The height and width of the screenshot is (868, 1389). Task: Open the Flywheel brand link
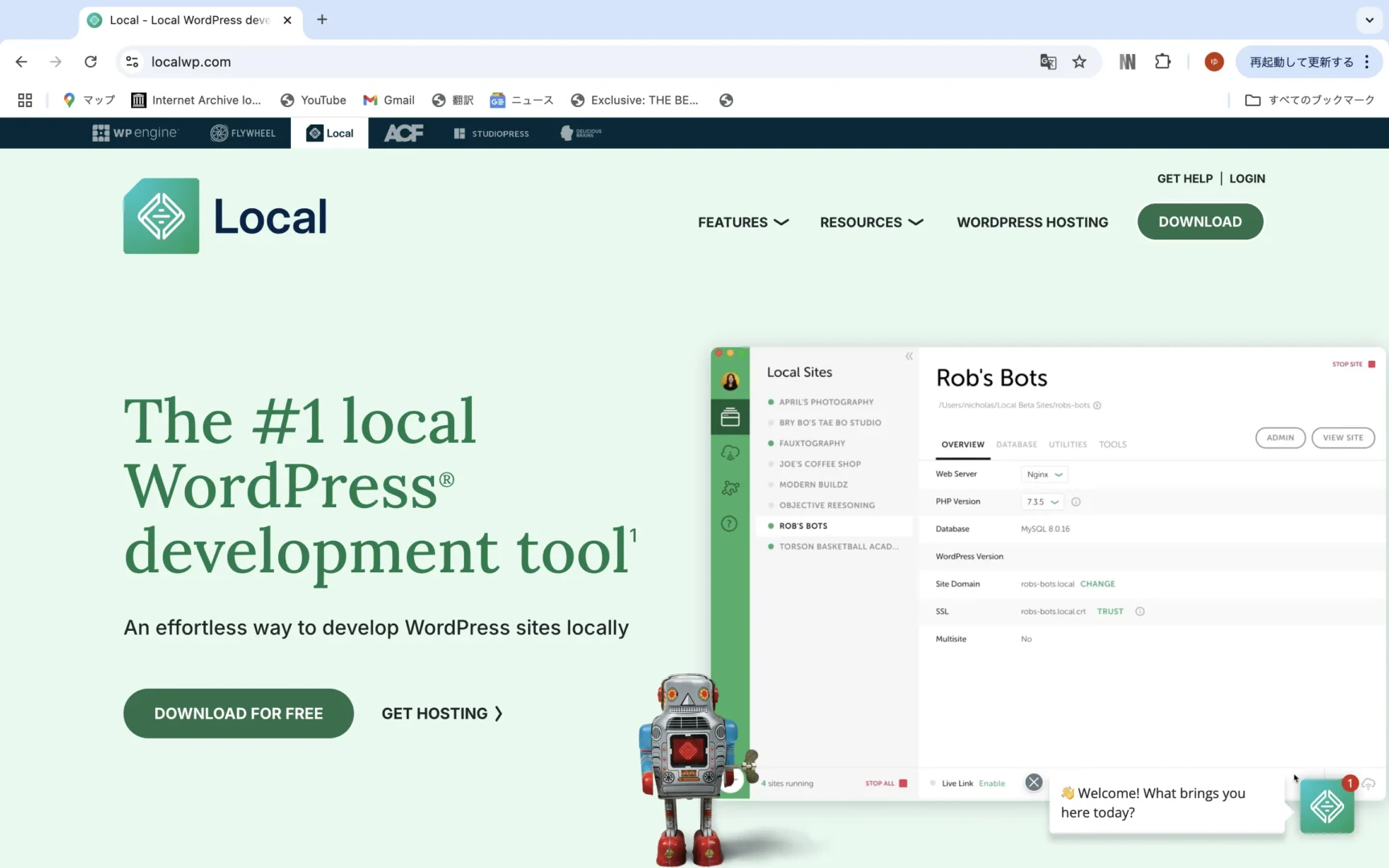tap(243, 133)
